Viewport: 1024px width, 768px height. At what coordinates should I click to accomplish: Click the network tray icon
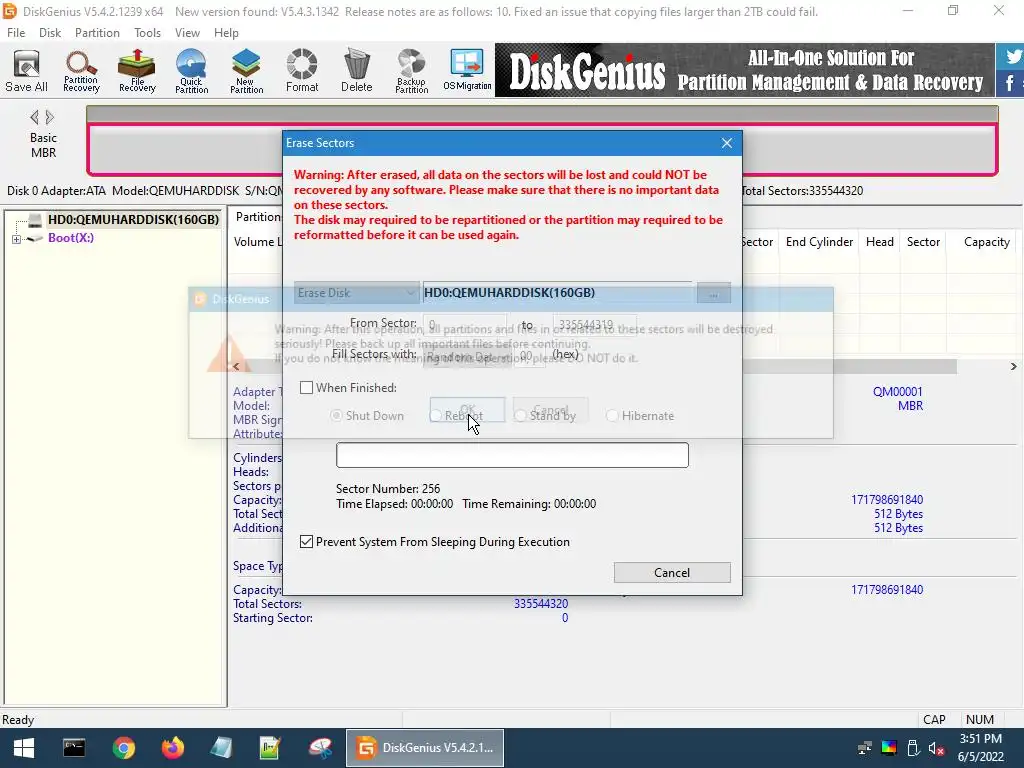click(x=865, y=748)
